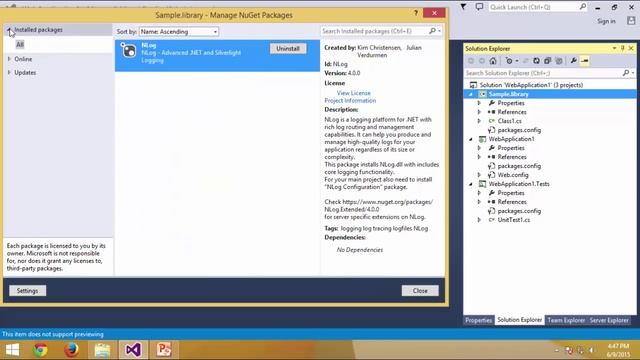The height and width of the screenshot is (360, 640).
Task: Open the account settings avatar icon
Action: click(x=631, y=21)
